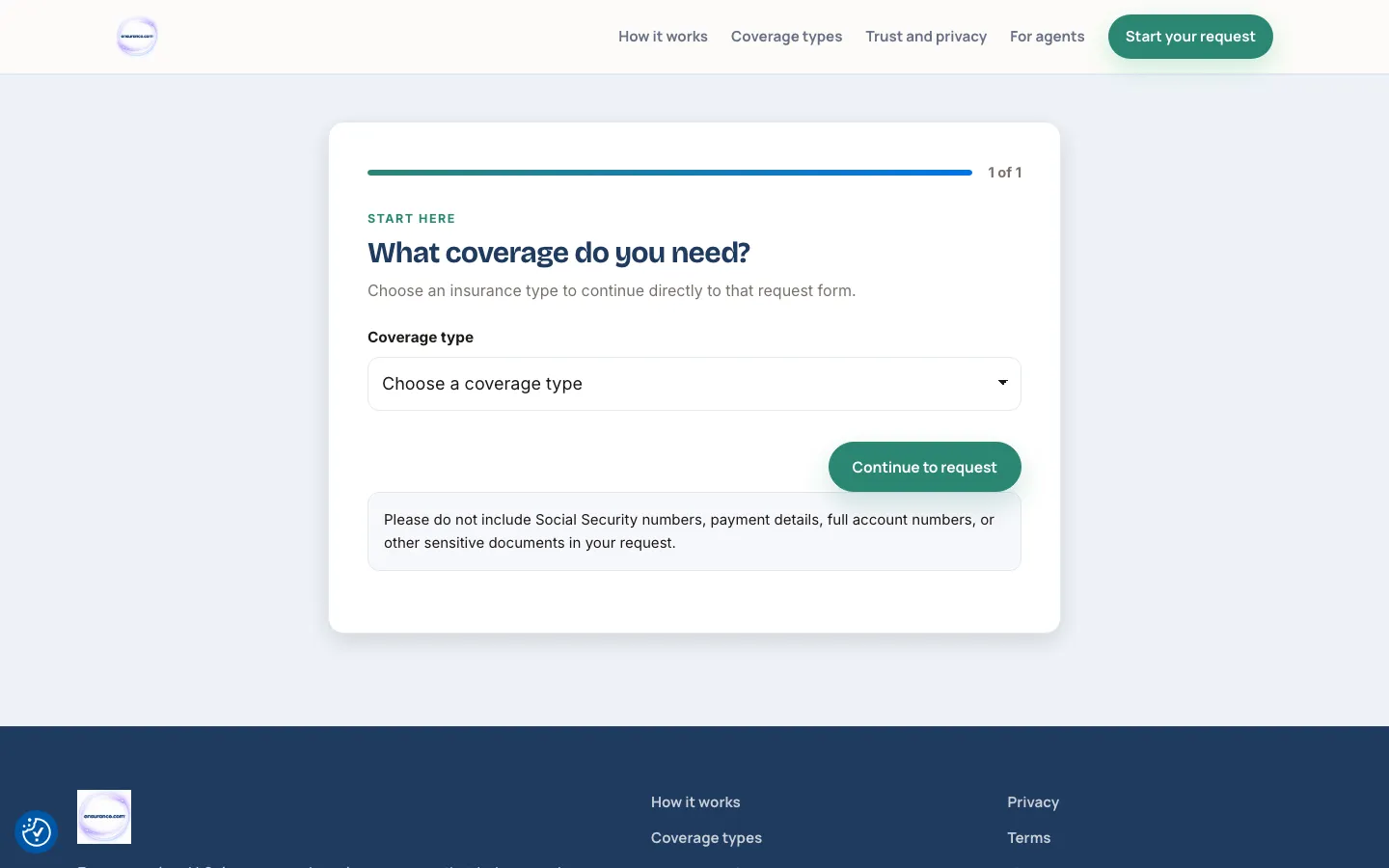The image size is (1389, 868).
Task: Open How it works in the top navigation
Action: 663,37
